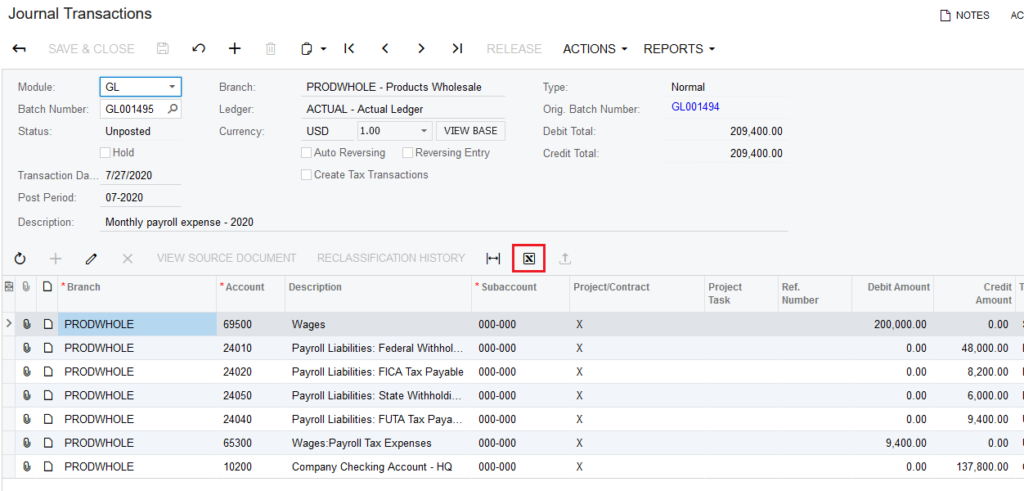Jump to the last record
The width and height of the screenshot is (1024, 491).
click(x=457, y=49)
